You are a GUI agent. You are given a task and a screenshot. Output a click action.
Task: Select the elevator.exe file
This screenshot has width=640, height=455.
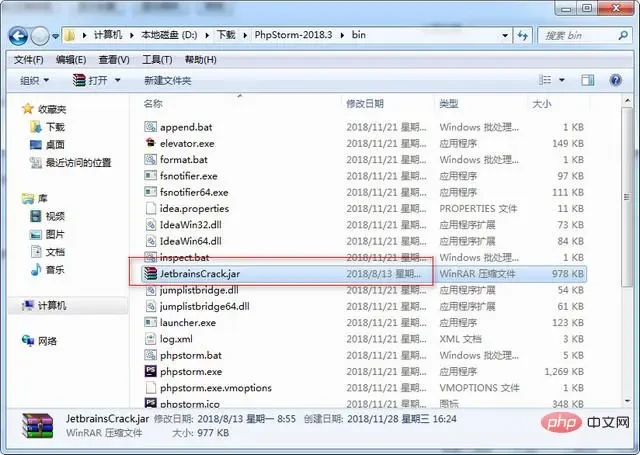186,143
